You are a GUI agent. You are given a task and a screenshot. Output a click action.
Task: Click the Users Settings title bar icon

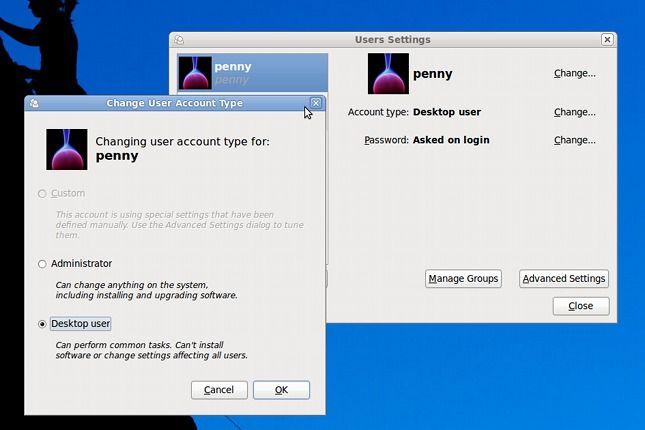coord(179,40)
